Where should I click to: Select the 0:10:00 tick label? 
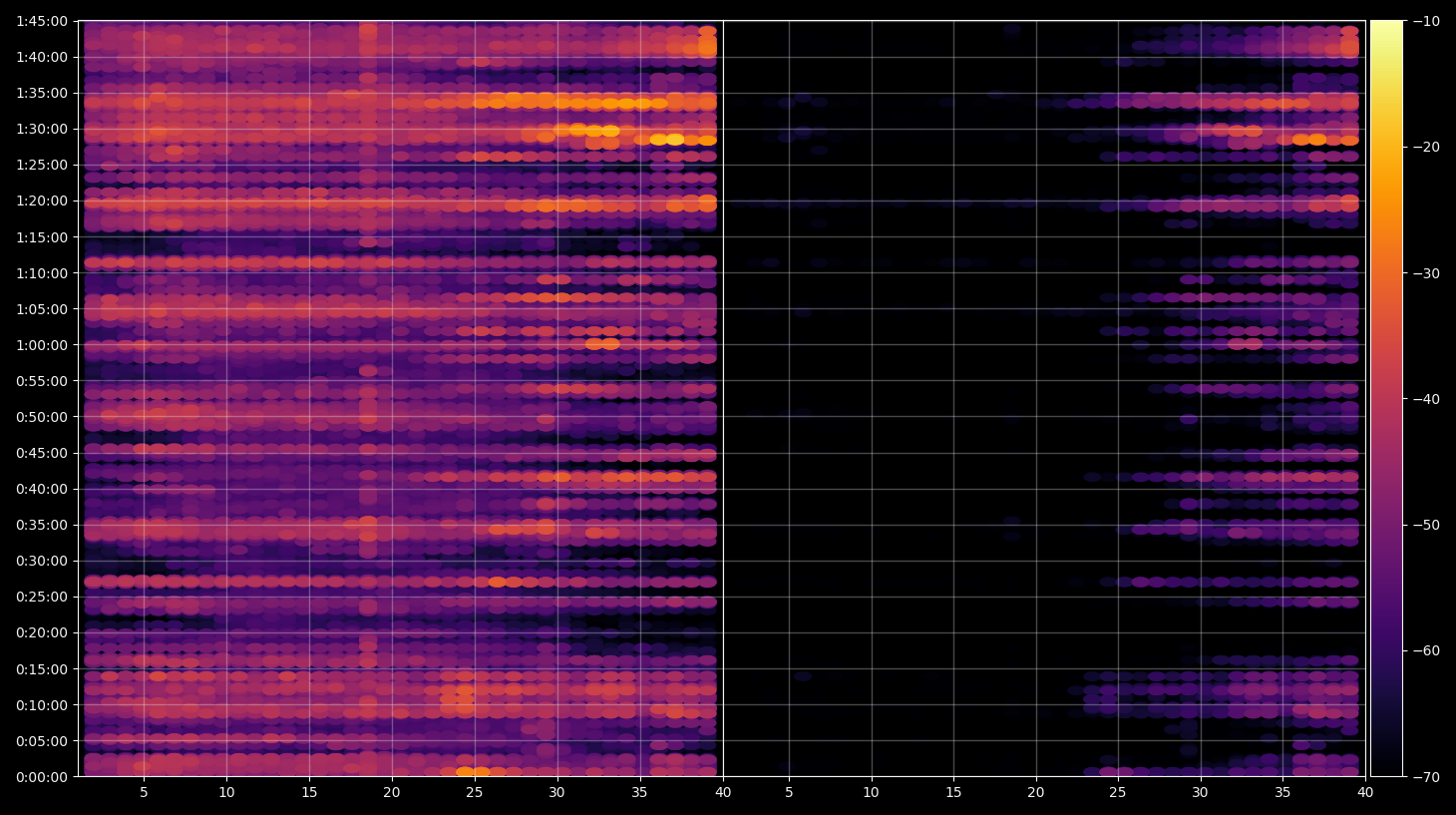pyautogui.click(x=42, y=705)
